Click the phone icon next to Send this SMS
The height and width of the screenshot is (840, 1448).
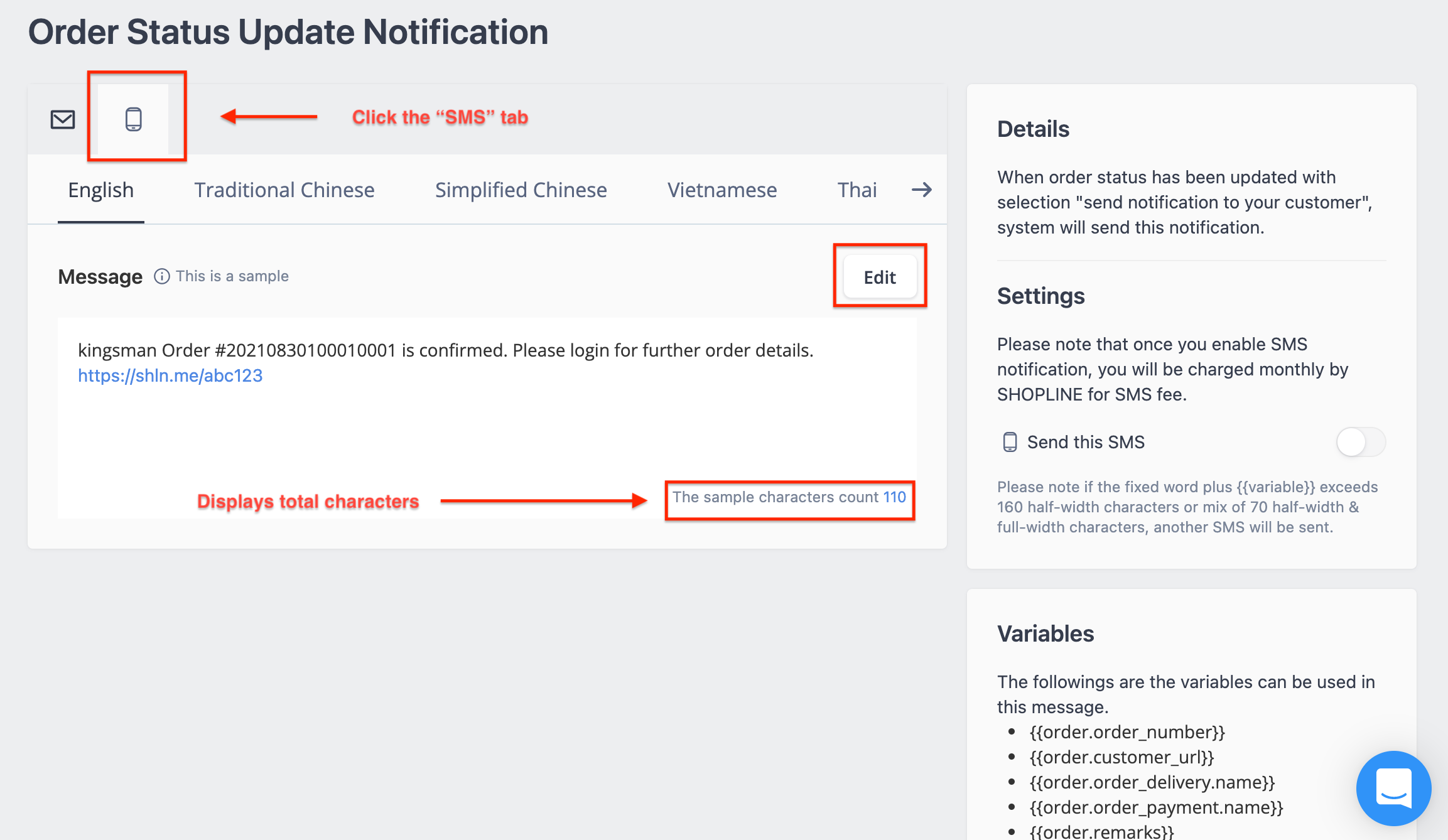1010,442
